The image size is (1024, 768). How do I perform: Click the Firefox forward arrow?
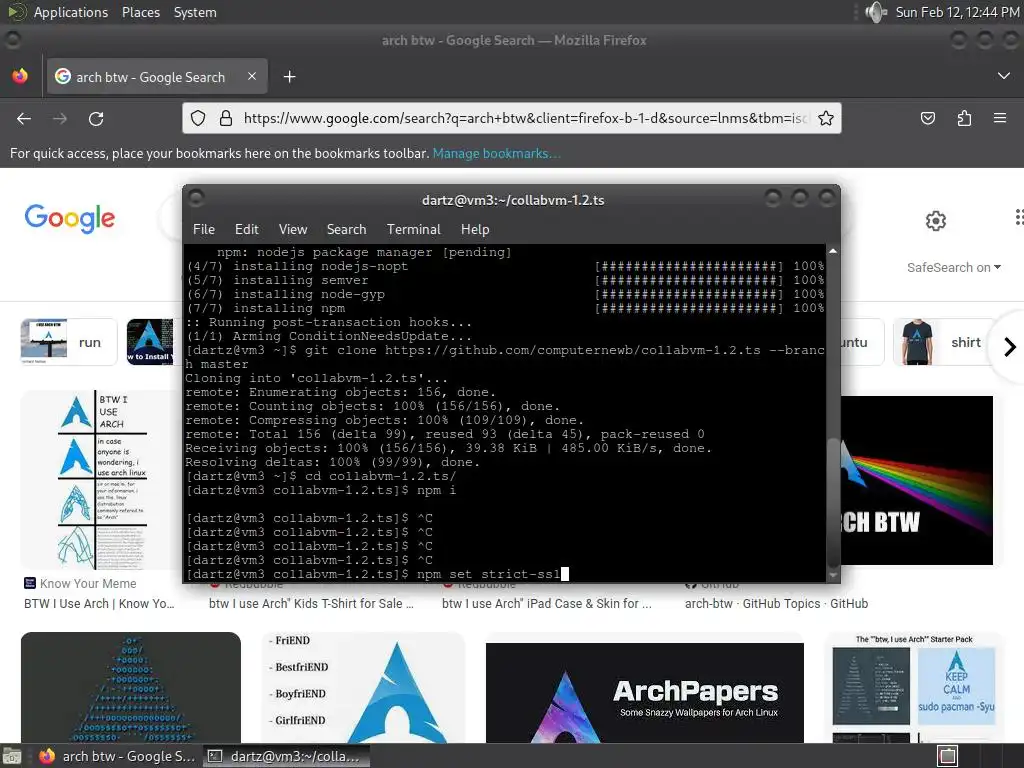pyautogui.click(x=60, y=119)
